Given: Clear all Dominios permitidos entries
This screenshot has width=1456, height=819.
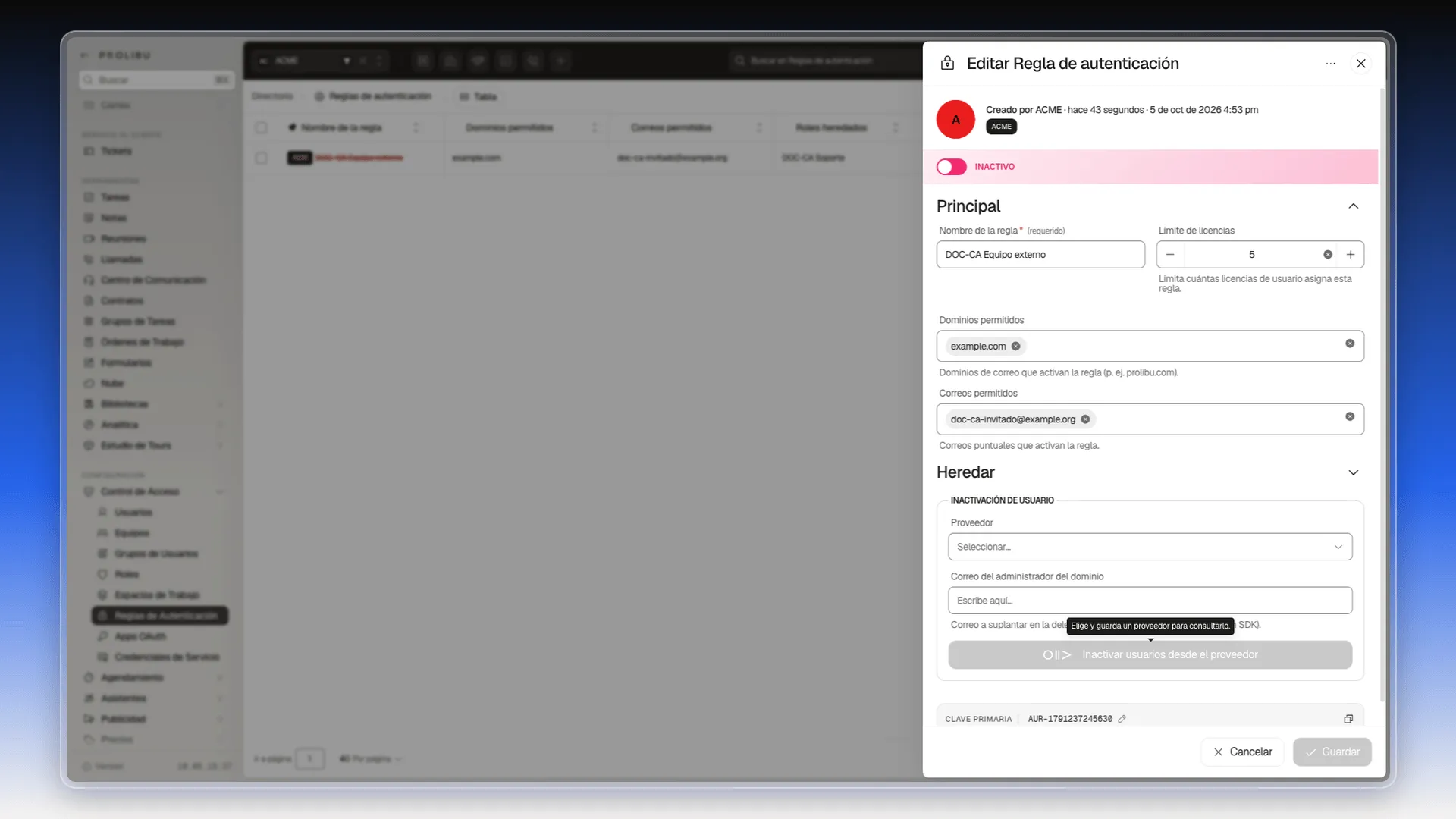Looking at the screenshot, I should [x=1350, y=344].
